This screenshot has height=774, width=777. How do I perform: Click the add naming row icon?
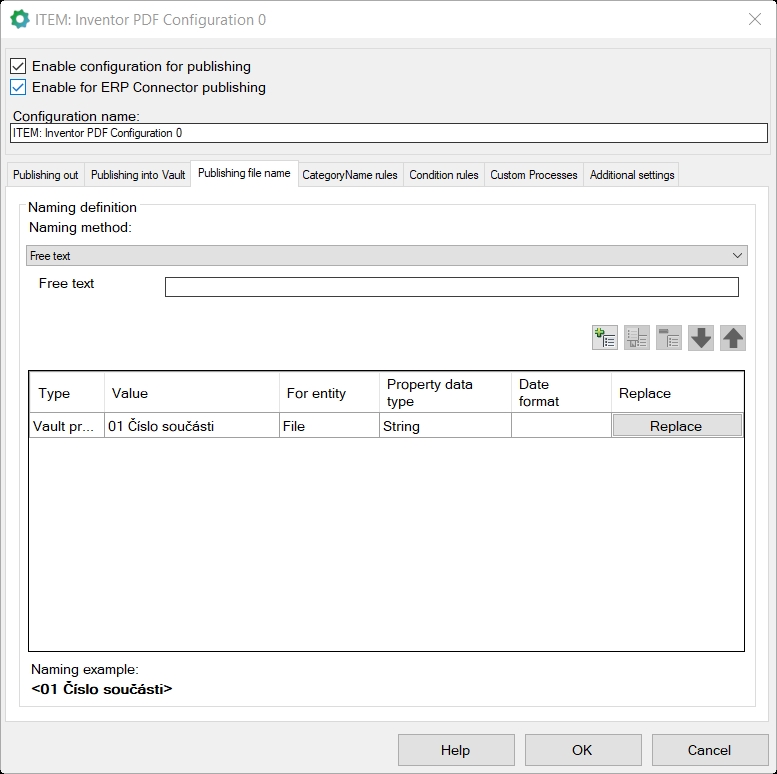[605, 338]
